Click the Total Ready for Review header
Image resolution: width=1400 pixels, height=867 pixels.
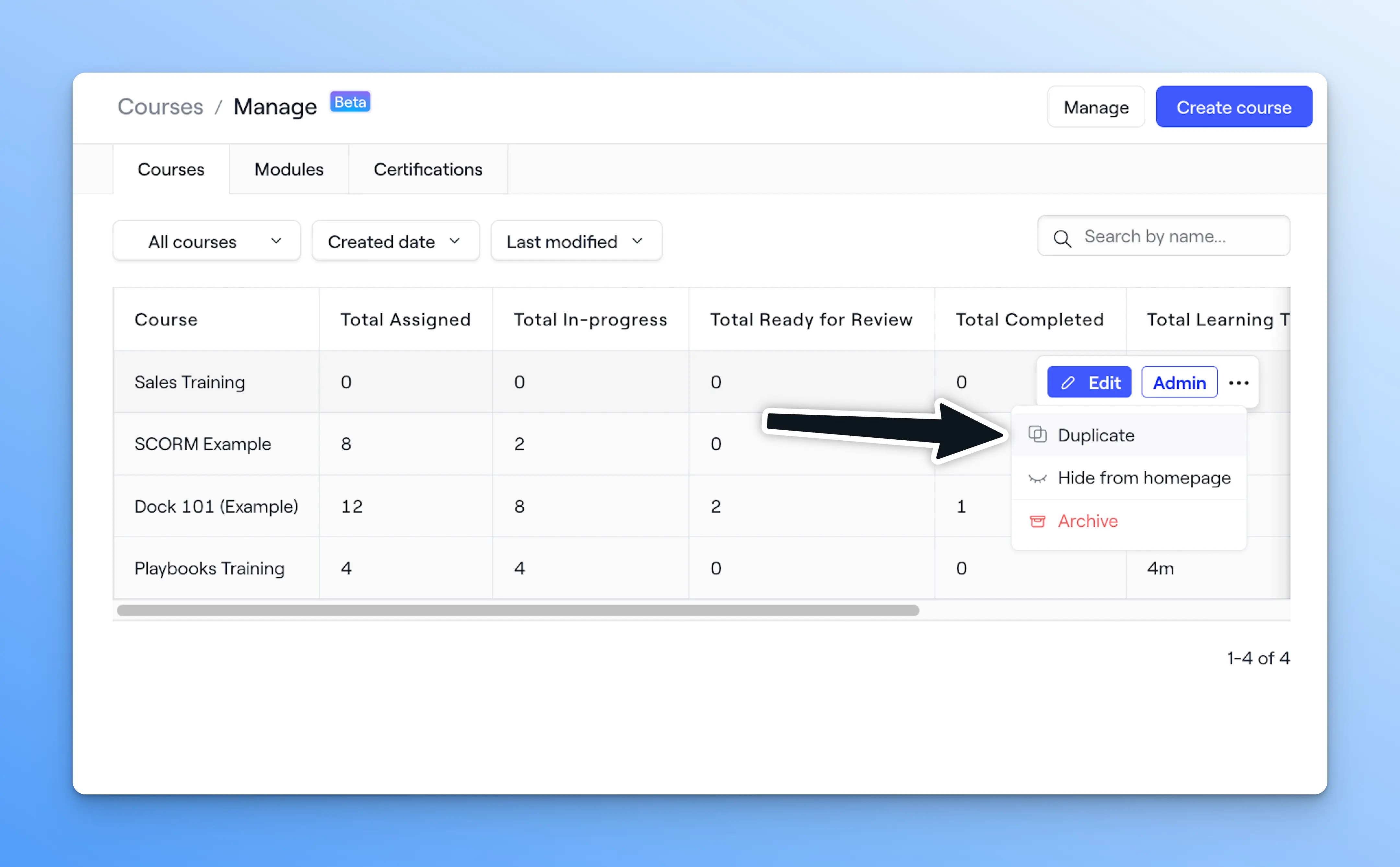click(811, 319)
